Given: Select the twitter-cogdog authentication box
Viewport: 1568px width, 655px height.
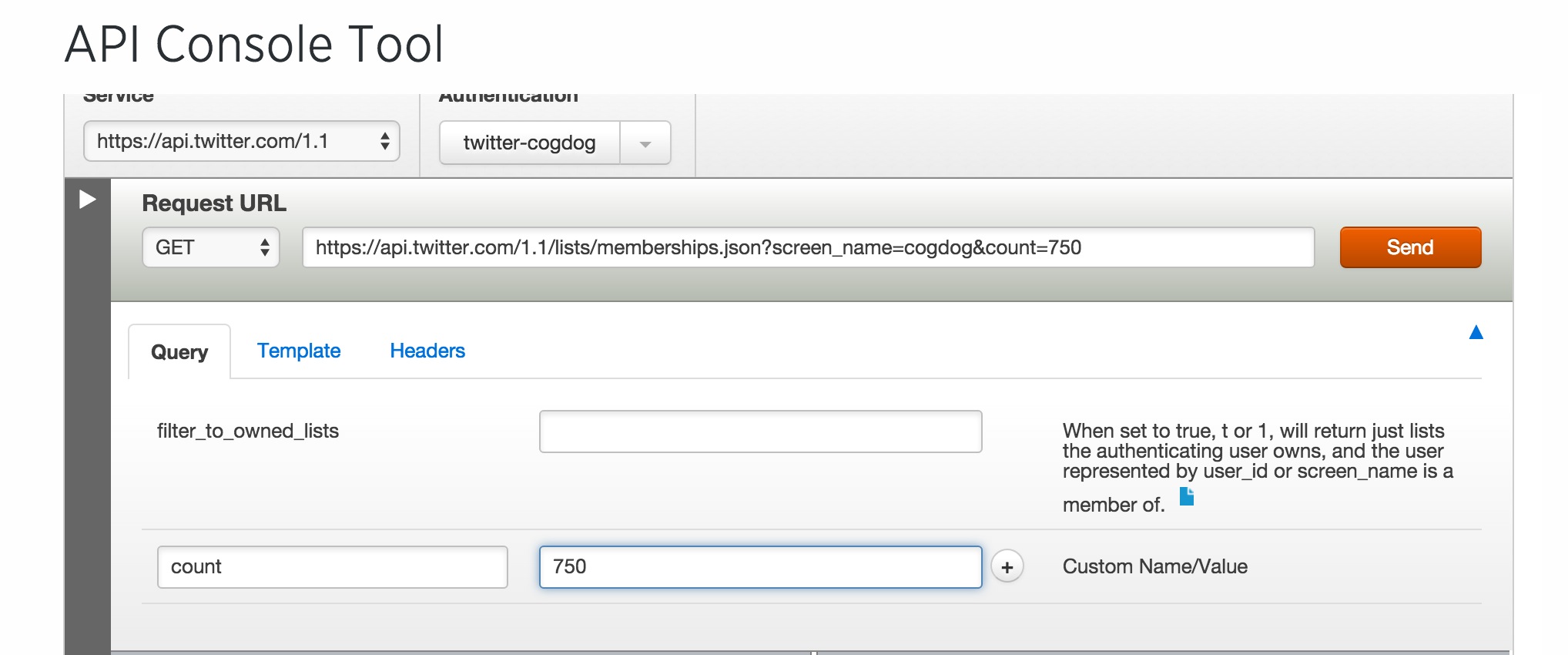Looking at the screenshot, I should (x=530, y=143).
